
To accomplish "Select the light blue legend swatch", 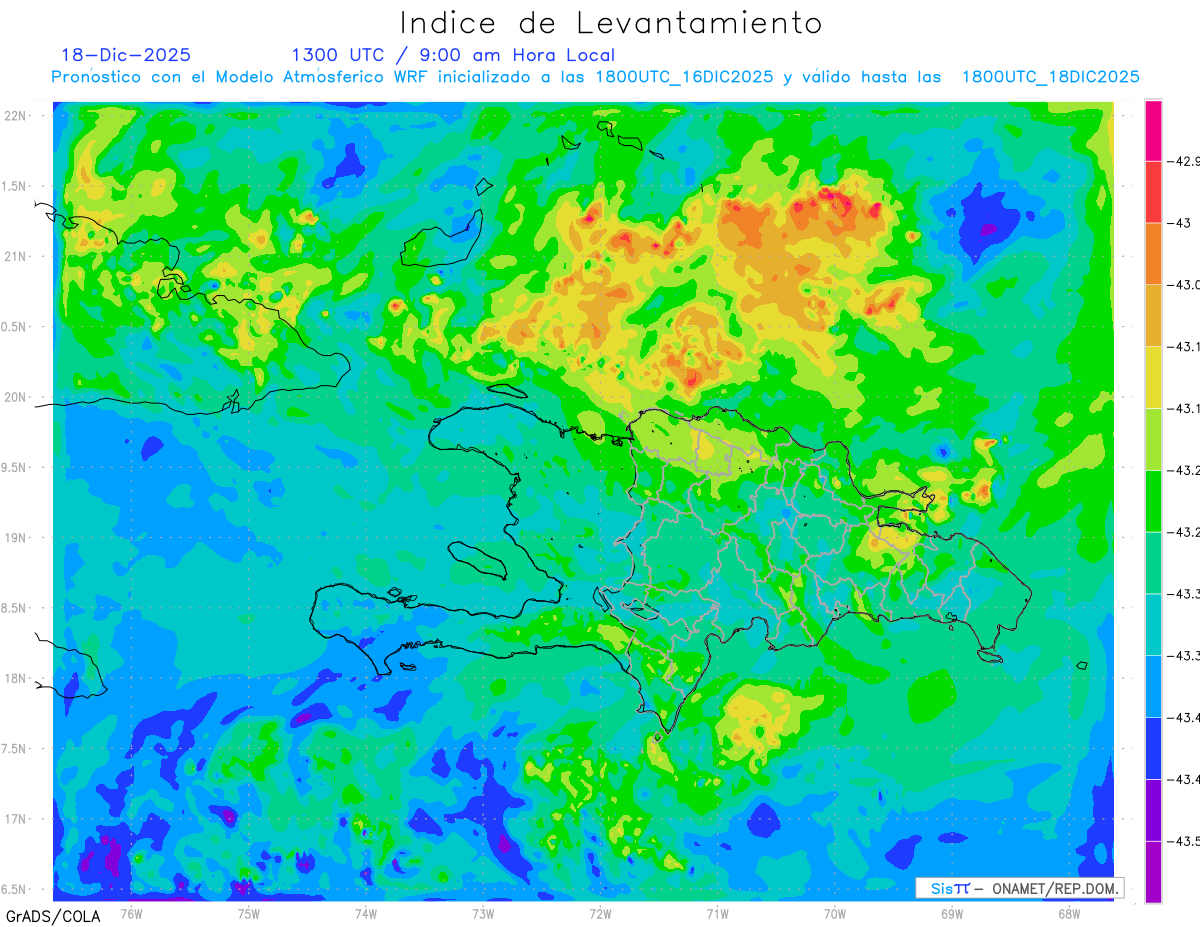I will pyautogui.click(x=1153, y=686).
